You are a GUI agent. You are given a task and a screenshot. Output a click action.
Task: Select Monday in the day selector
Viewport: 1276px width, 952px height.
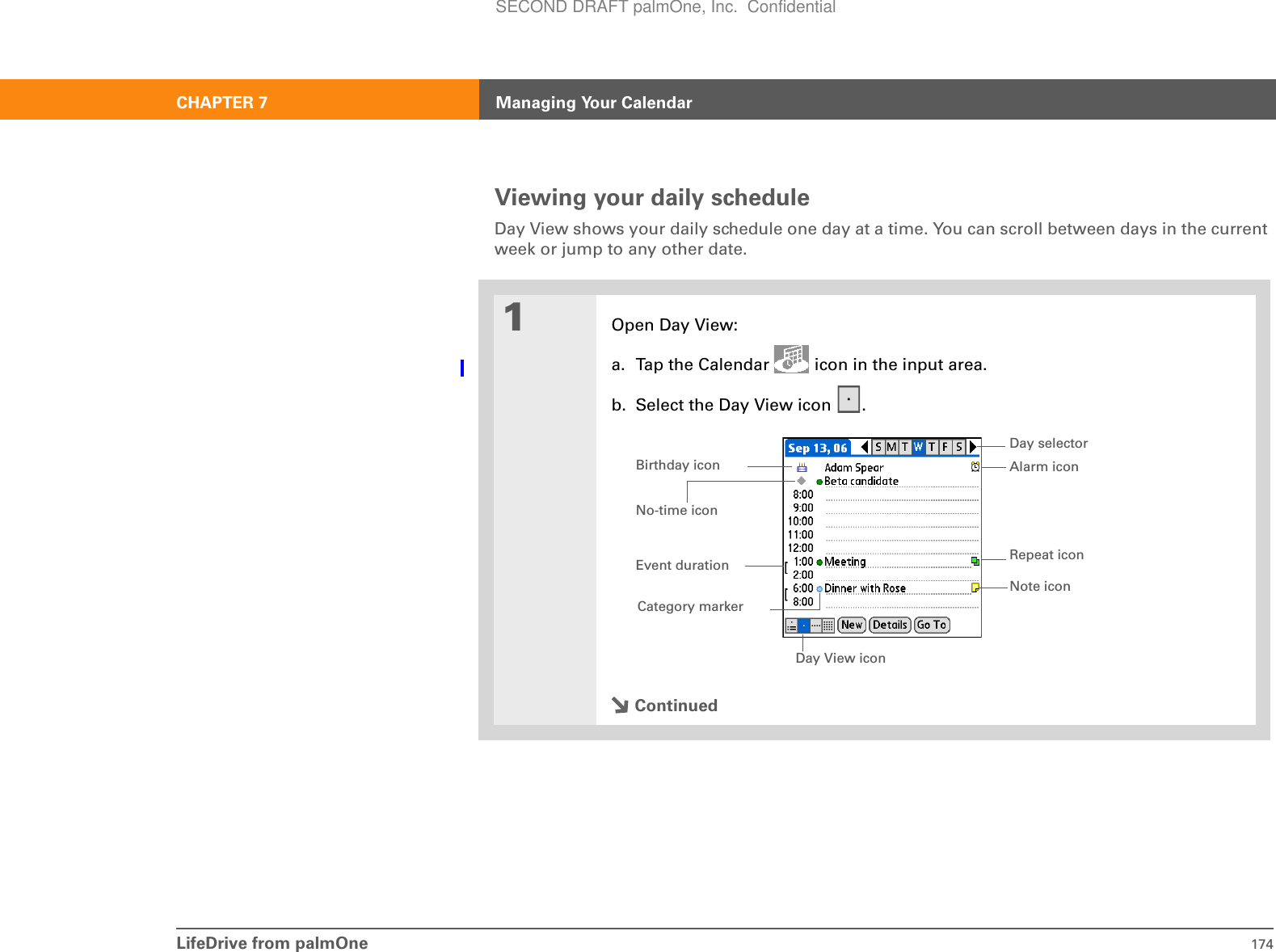(891, 447)
